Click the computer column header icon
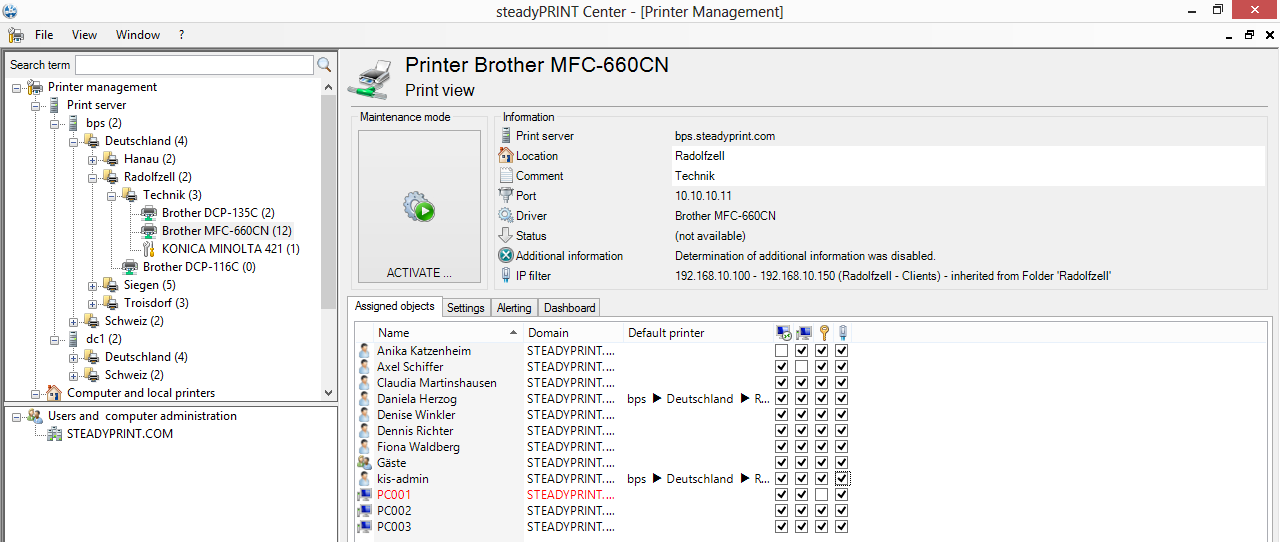This screenshot has width=1280, height=542. [802, 333]
